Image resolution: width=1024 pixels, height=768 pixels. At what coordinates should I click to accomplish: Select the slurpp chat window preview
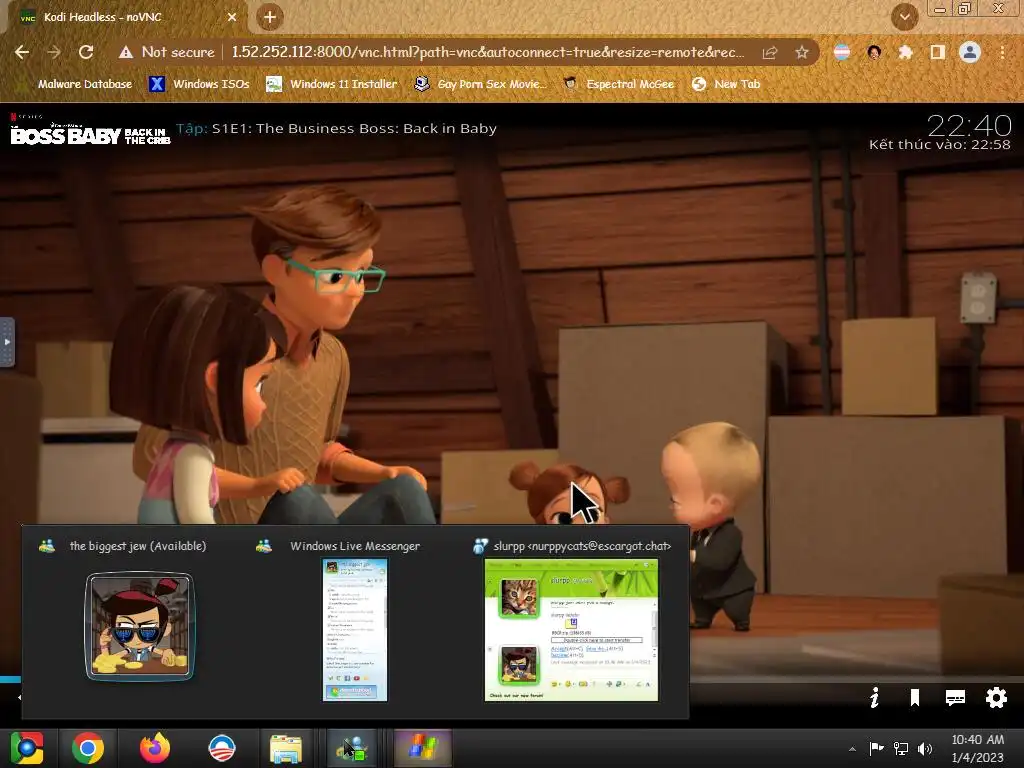pyautogui.click(x=571, y=620)
